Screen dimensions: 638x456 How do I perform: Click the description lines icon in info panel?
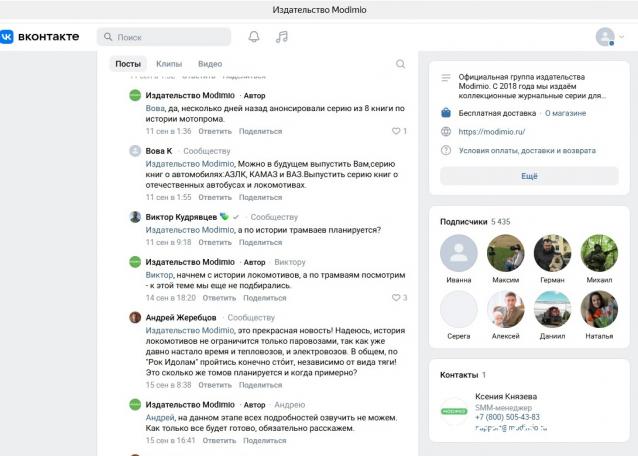tap(446, 77)
